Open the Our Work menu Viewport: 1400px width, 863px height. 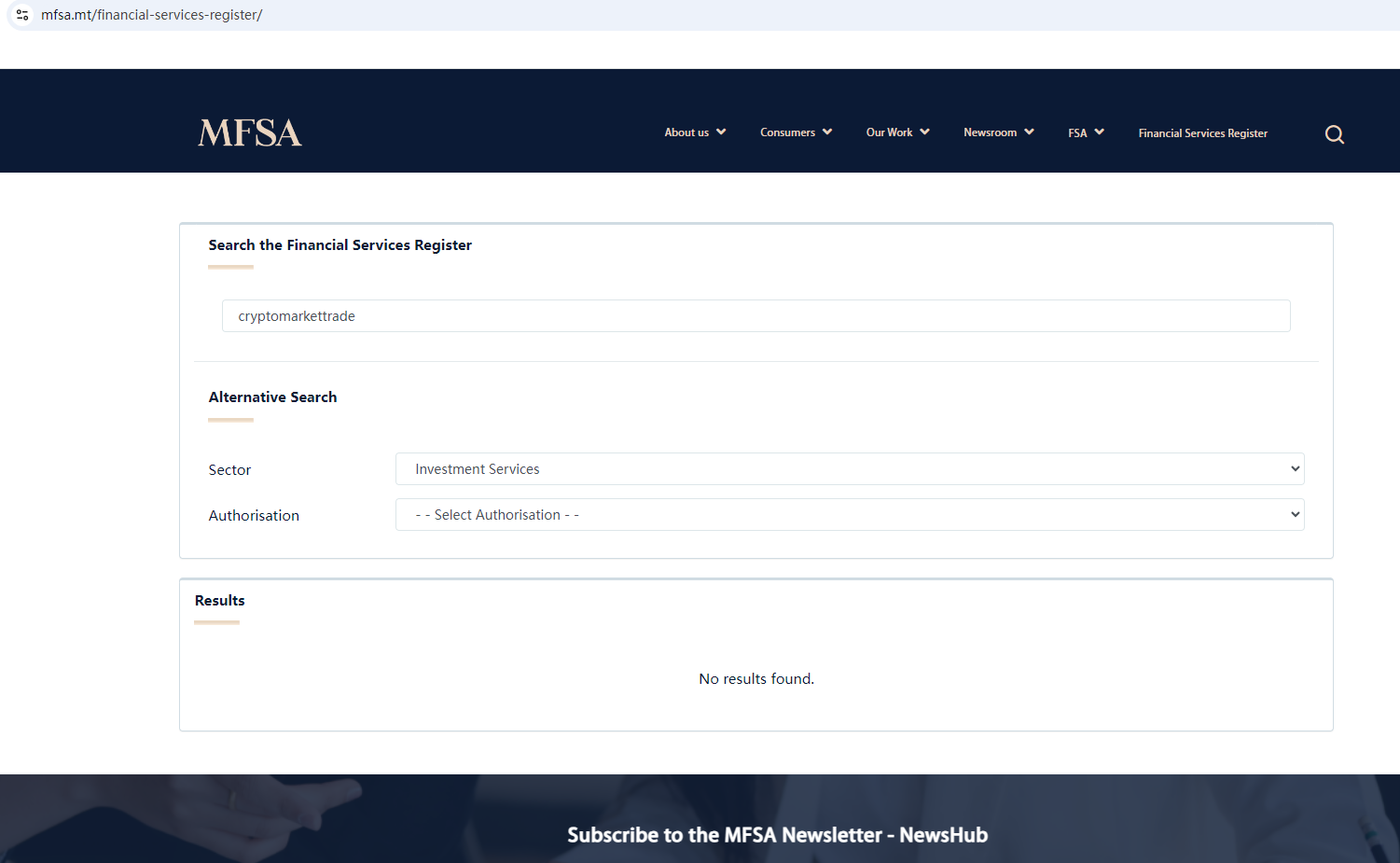tap(897, 132)
